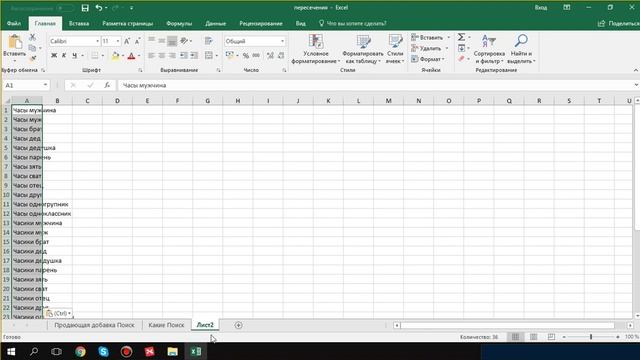Select the Продающая добавка Поиск sheet
This screenshot has width=640, height=360.
pyautogui.click(x=94, y=325)
